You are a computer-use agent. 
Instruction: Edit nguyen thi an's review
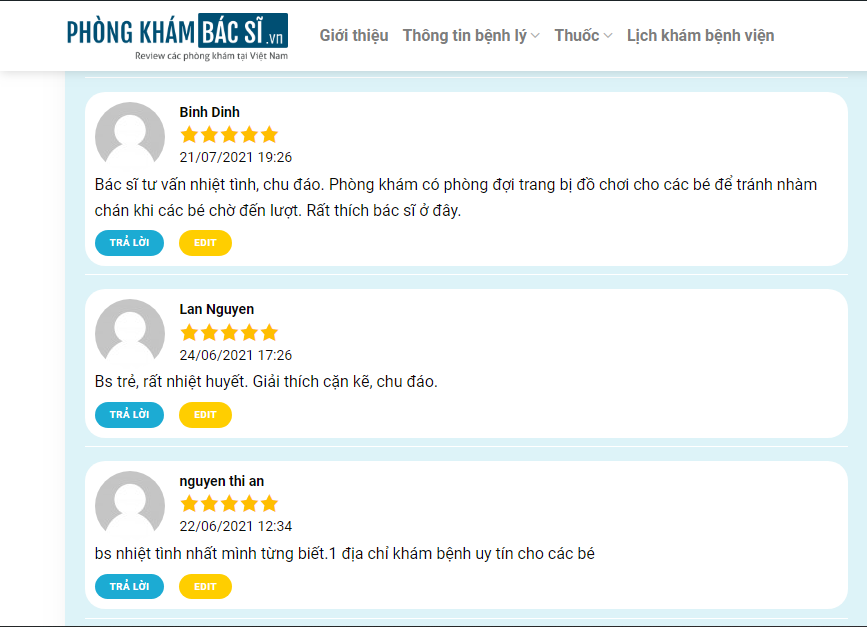click(x=205, y=587)
